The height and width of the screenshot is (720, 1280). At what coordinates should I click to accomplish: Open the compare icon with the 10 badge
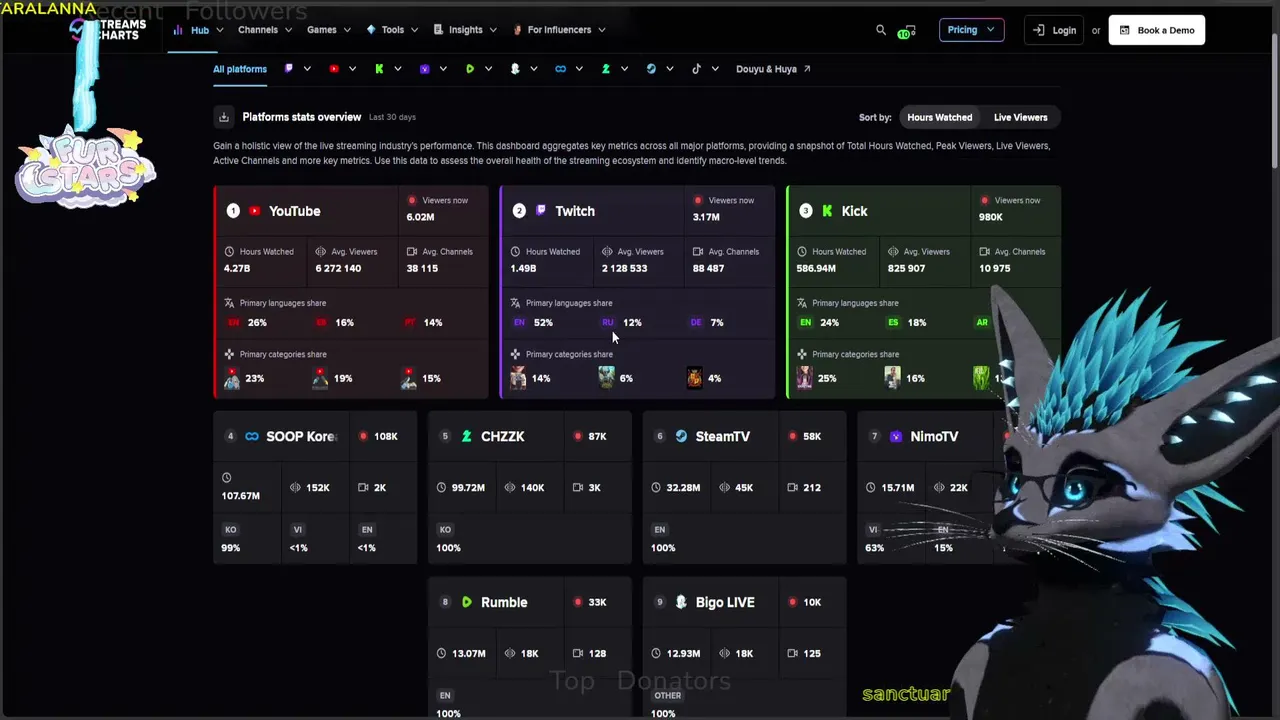click(x=907, y=31)
